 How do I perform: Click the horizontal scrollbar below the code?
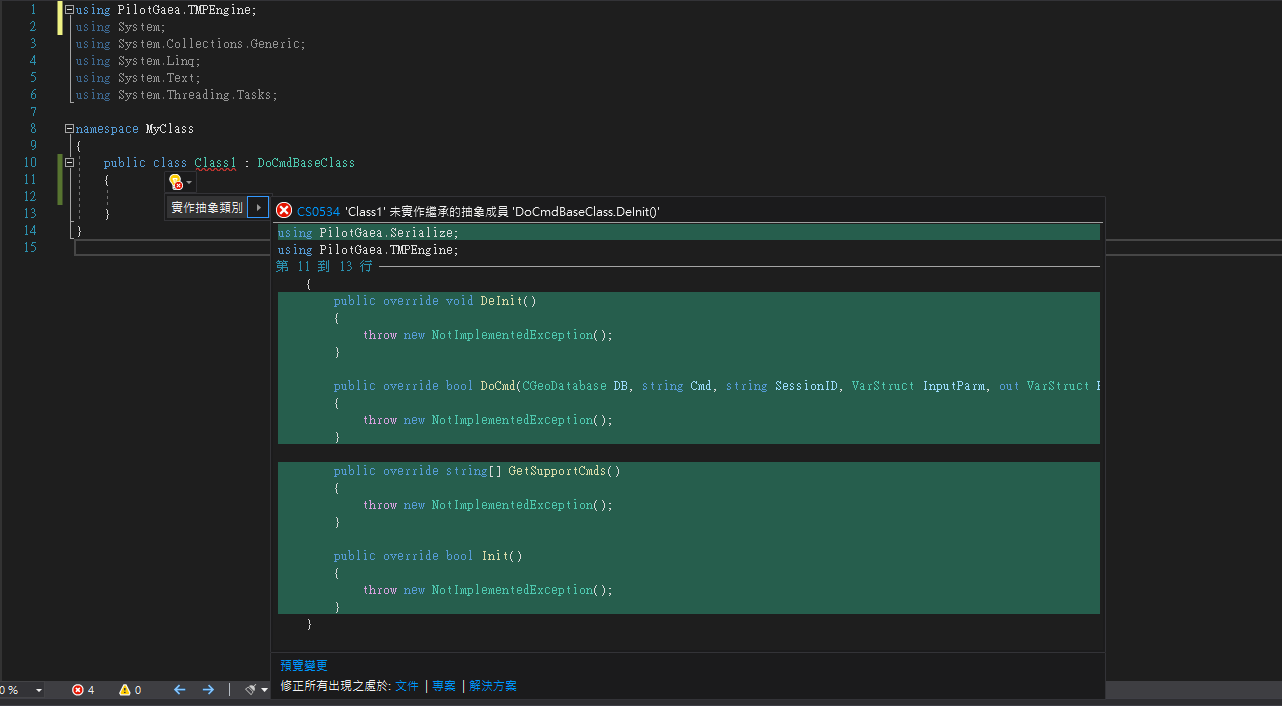point(170,247)
